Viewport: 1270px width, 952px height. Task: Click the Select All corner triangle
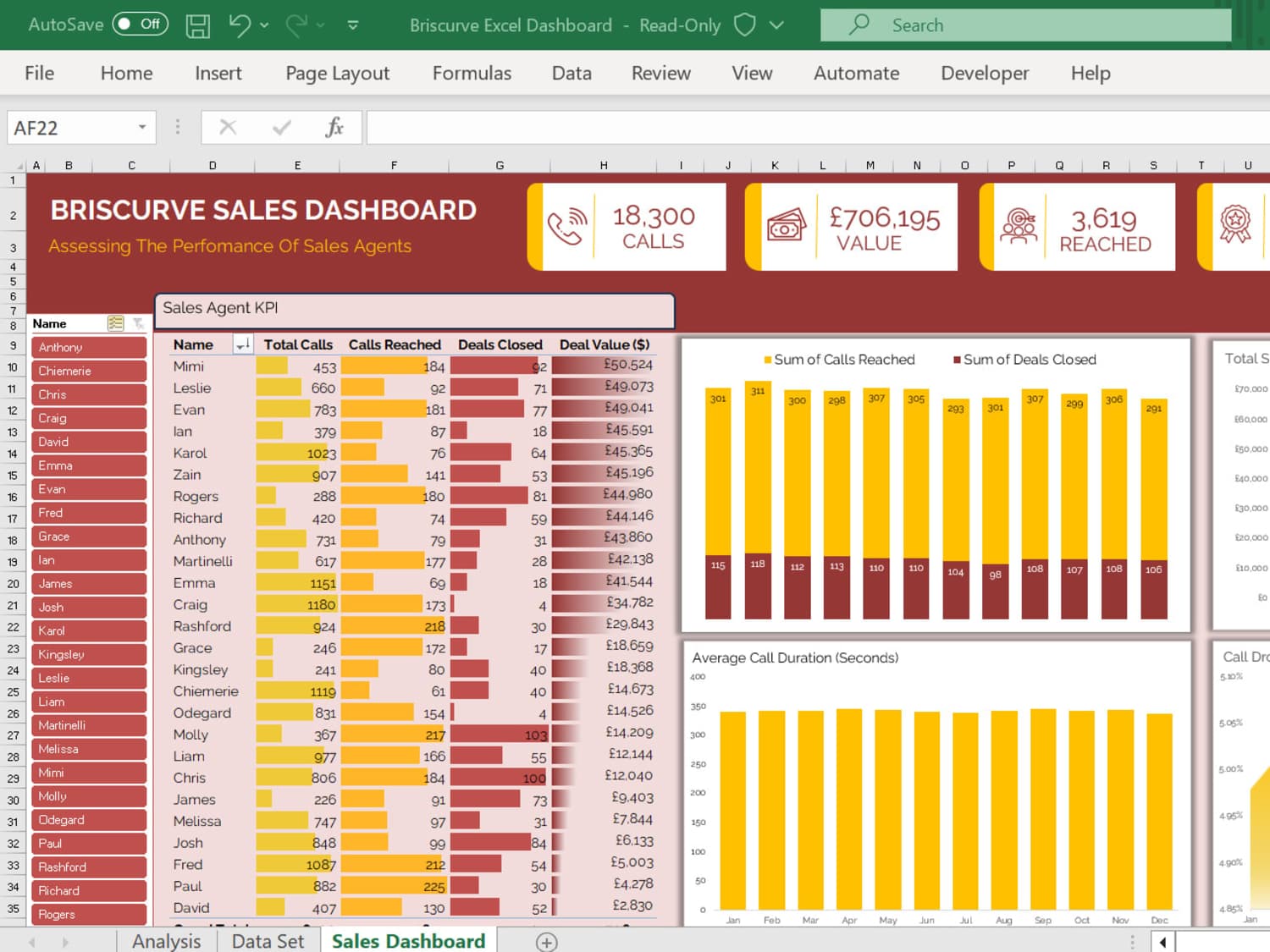pos(19,166)
